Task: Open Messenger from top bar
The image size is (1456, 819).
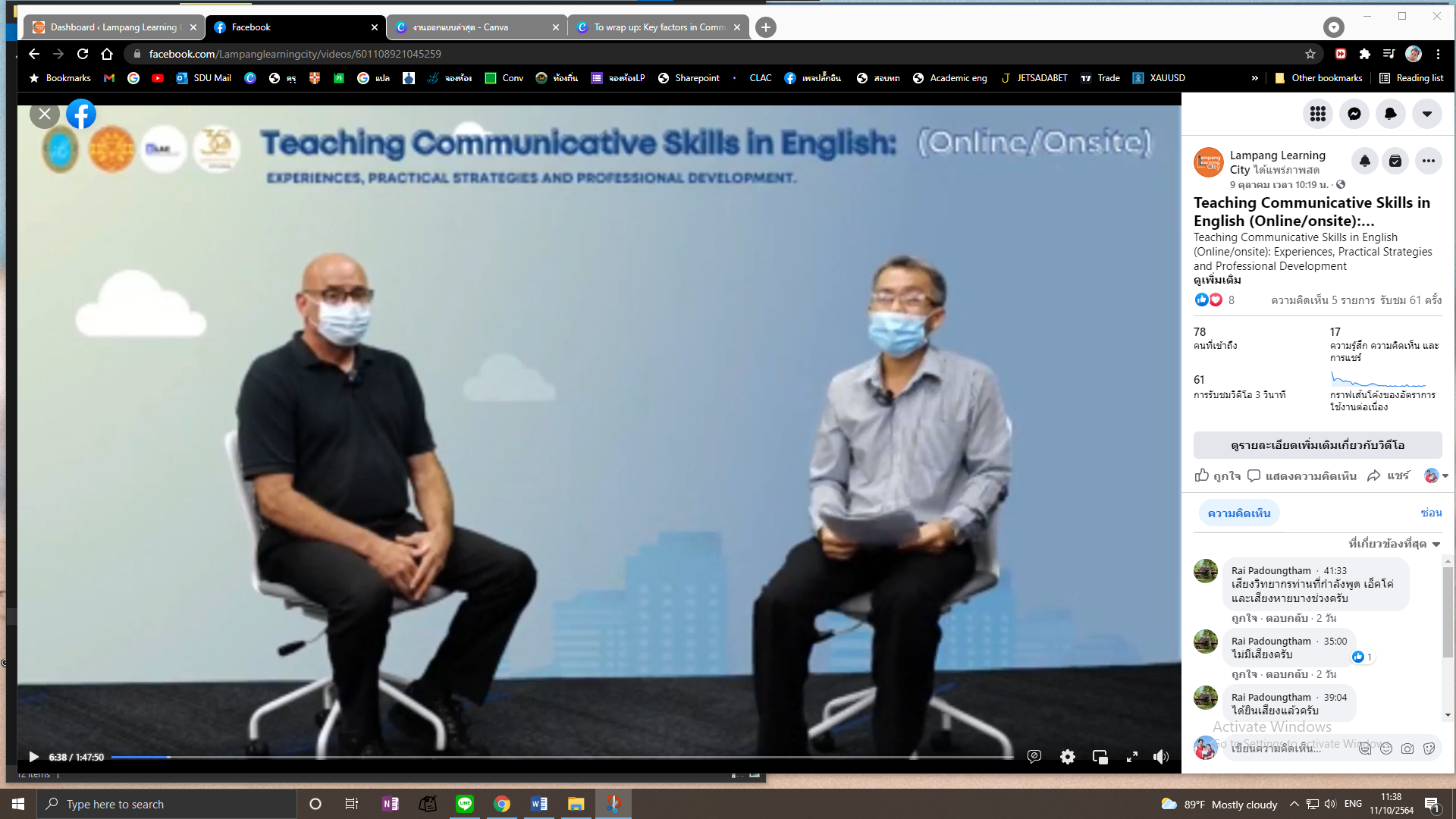Action: [x=1354, y=114]
